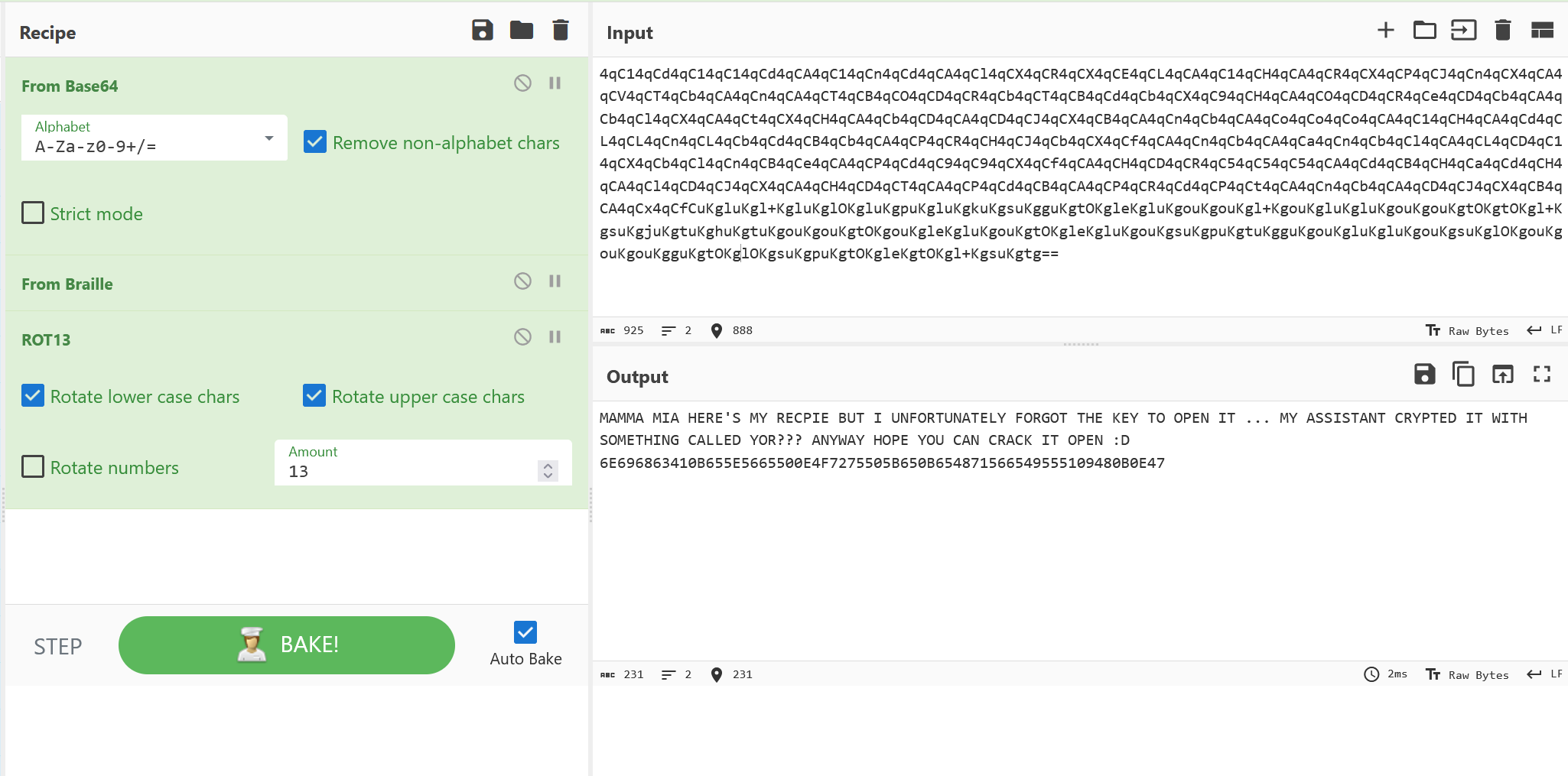This screenshot has width=1568, height=776.
Task: Uncheck Rotate lower case chars
Action: [x=33, y=395]
